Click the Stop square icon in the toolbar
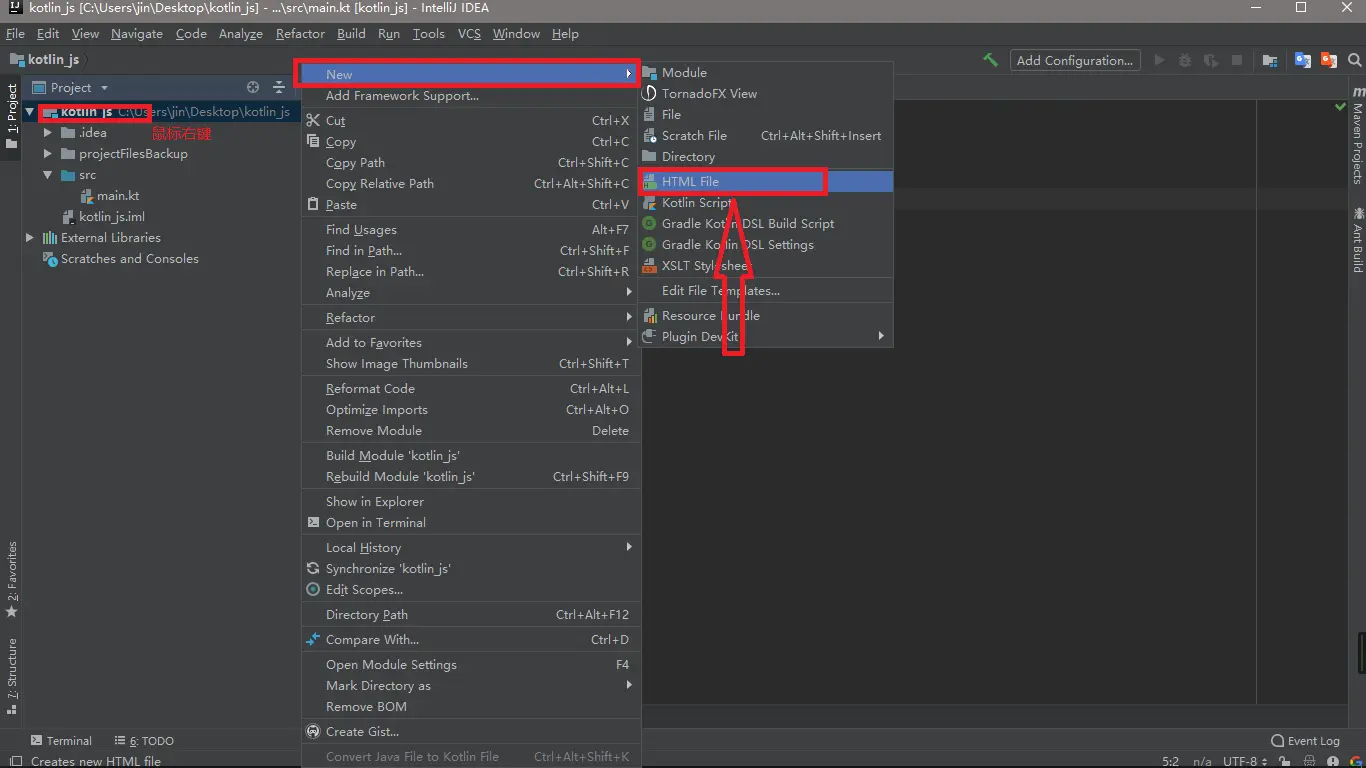This screenshot has height=768, width=1366. click(x=1237, y=60)
